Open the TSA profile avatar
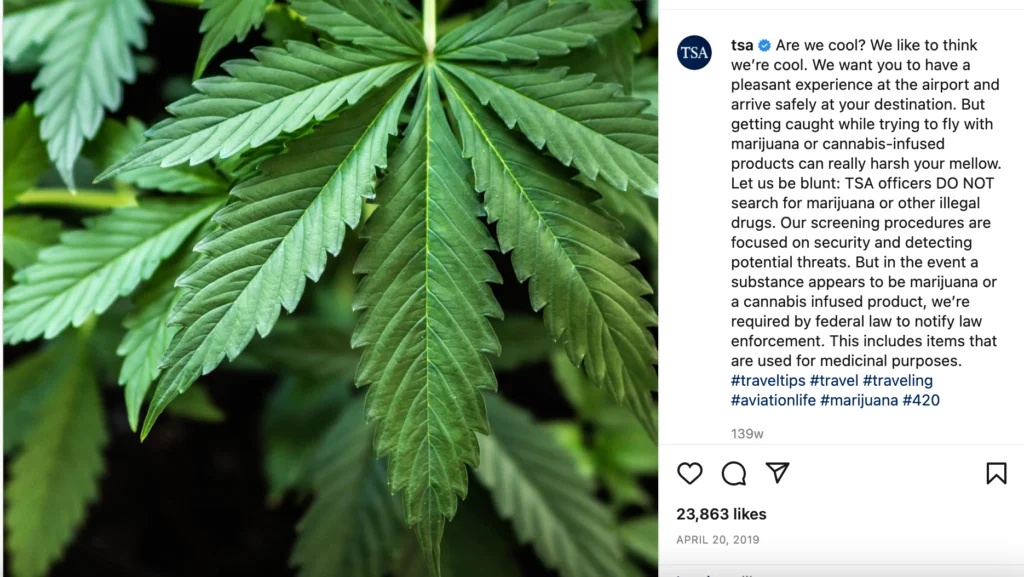This screenshot has height=577, width=1024. pyautogui.click(x=694, y=53)
